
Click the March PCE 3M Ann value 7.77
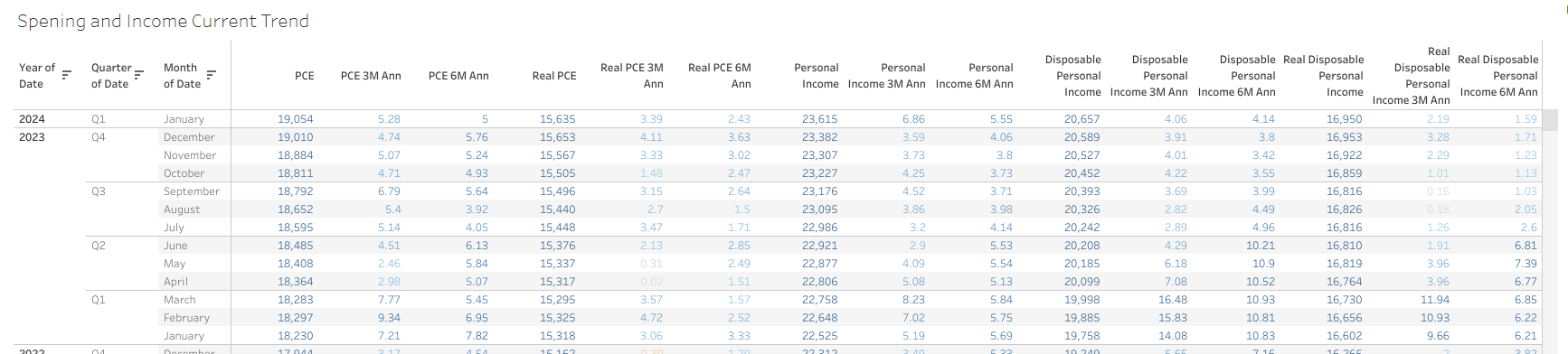[x=389, y=300]
